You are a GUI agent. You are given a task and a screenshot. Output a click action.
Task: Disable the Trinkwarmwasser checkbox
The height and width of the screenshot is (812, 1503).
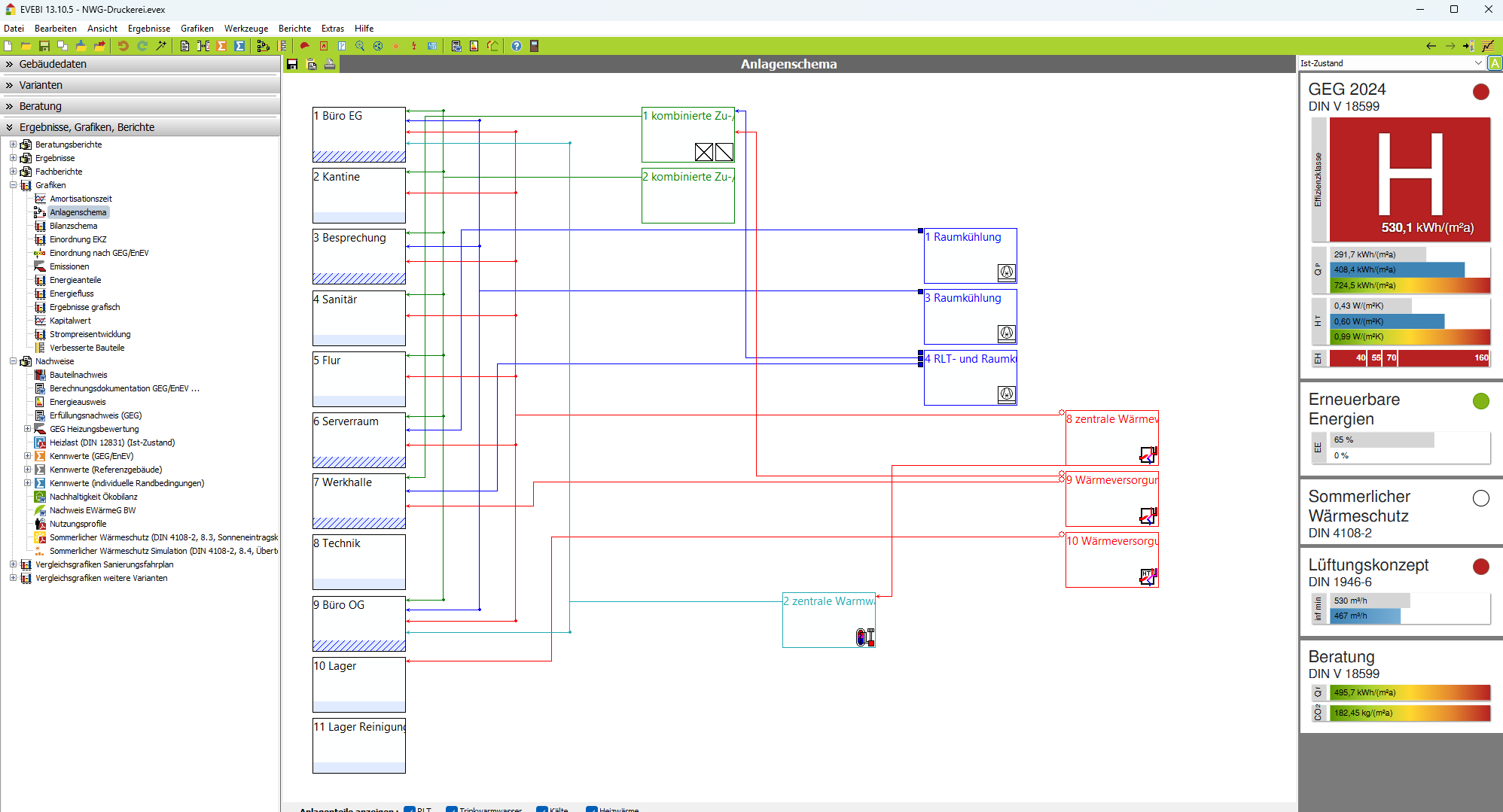452,810
